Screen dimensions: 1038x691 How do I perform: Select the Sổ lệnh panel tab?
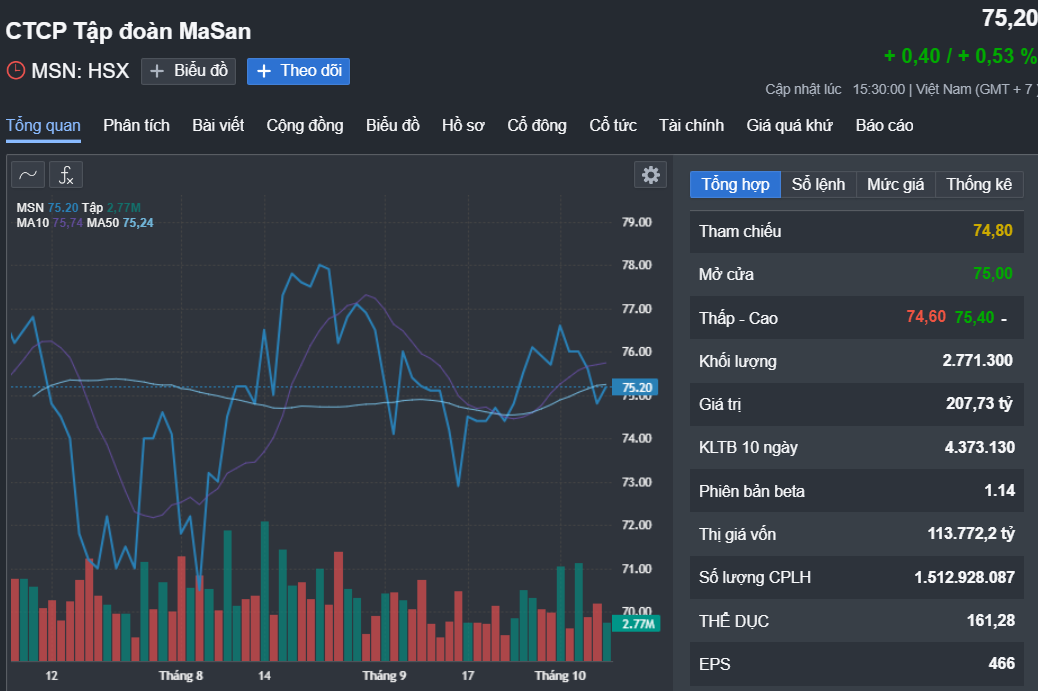coord(818,184)
